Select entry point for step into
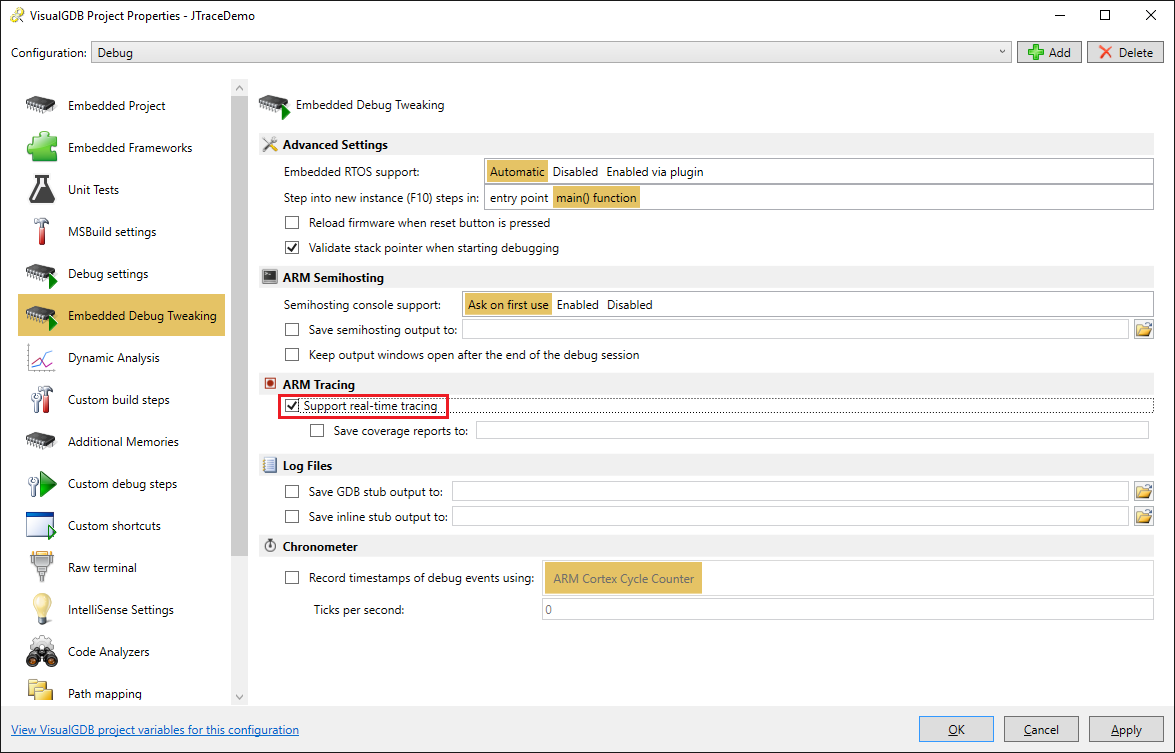The width and height of the screenshot is (1175, 753). (x=519, y=198)
